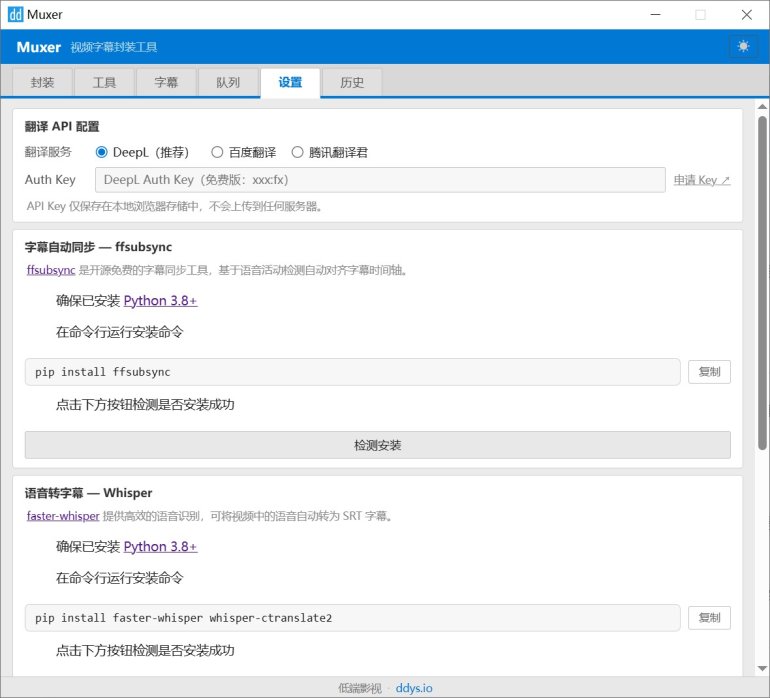Open the ddys.io footer link

pyautogui.click(x=414, y=688)
